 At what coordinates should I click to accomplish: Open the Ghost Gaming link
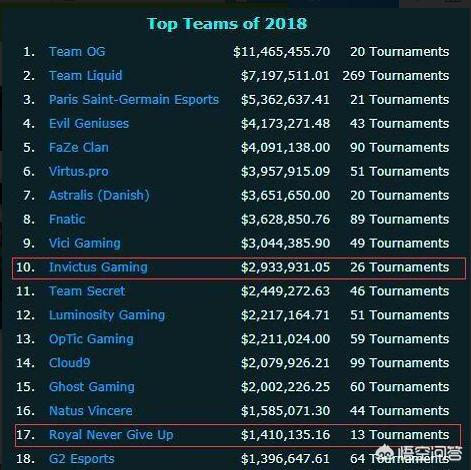pyautogui.click(x=92, y=387)
